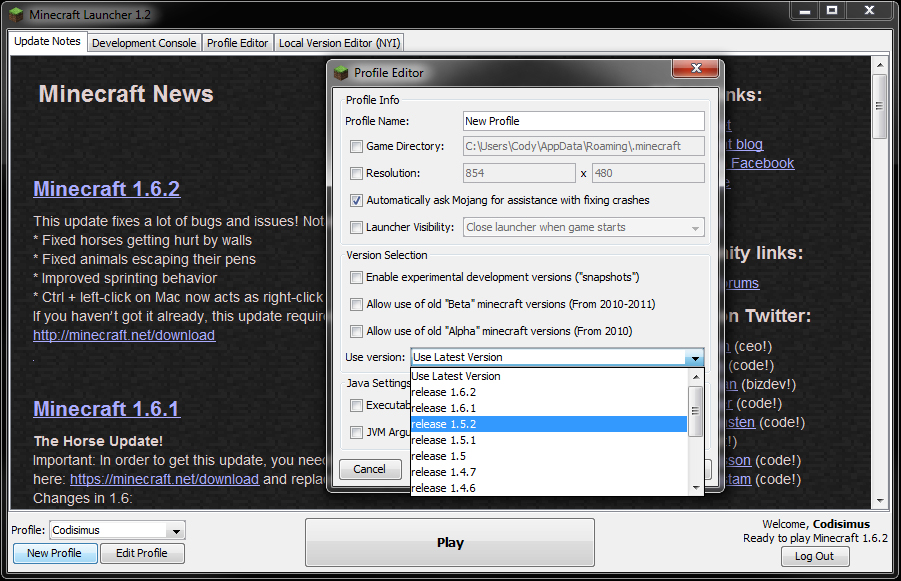Image resolution: width=901 pixels, height=581 pixels.
Task: Click the Edit Profile button
Action: tap(142, 553)
